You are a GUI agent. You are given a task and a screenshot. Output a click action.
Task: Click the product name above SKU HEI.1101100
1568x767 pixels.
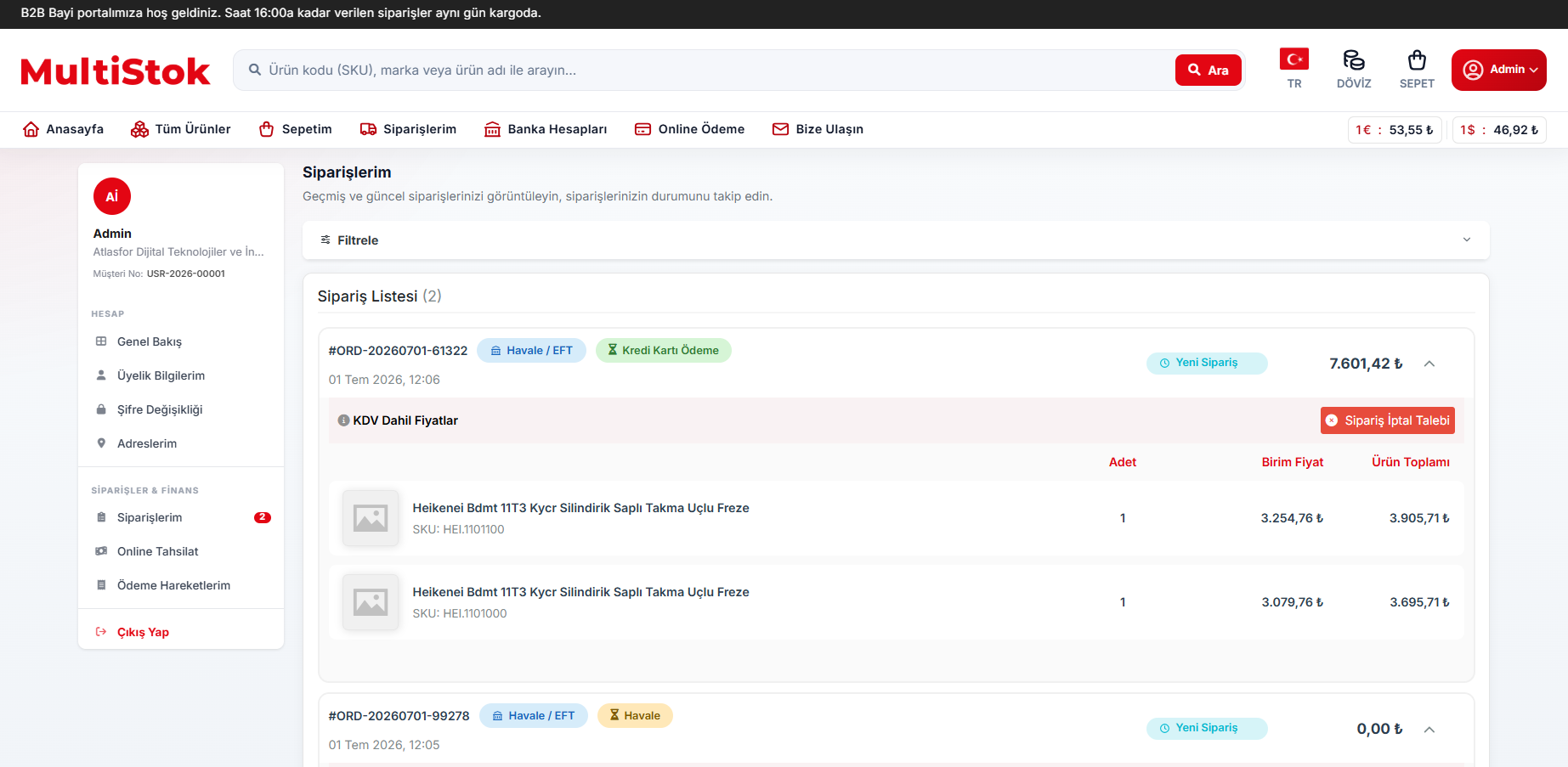580,508
